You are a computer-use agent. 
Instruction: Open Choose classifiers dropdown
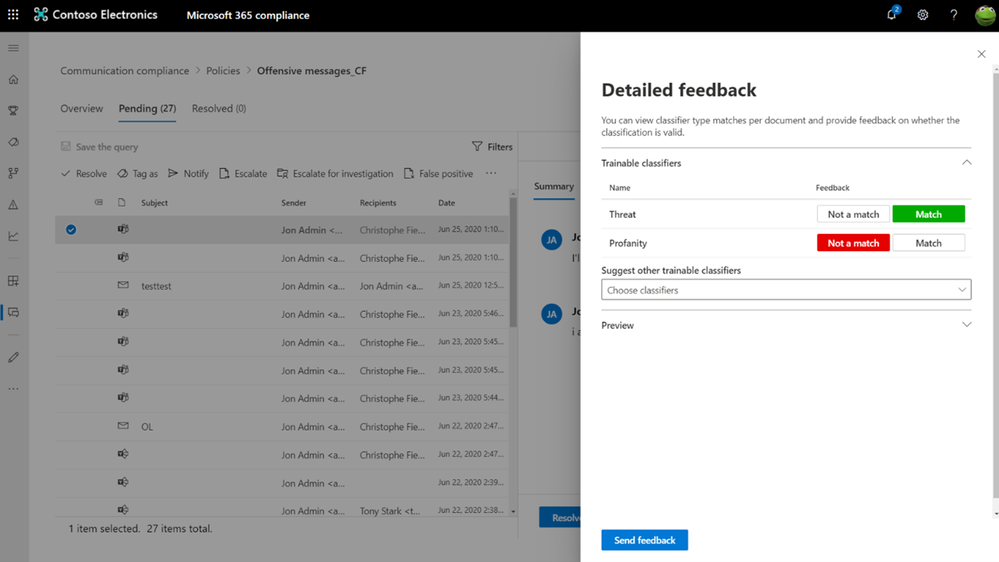coord(786,290)
